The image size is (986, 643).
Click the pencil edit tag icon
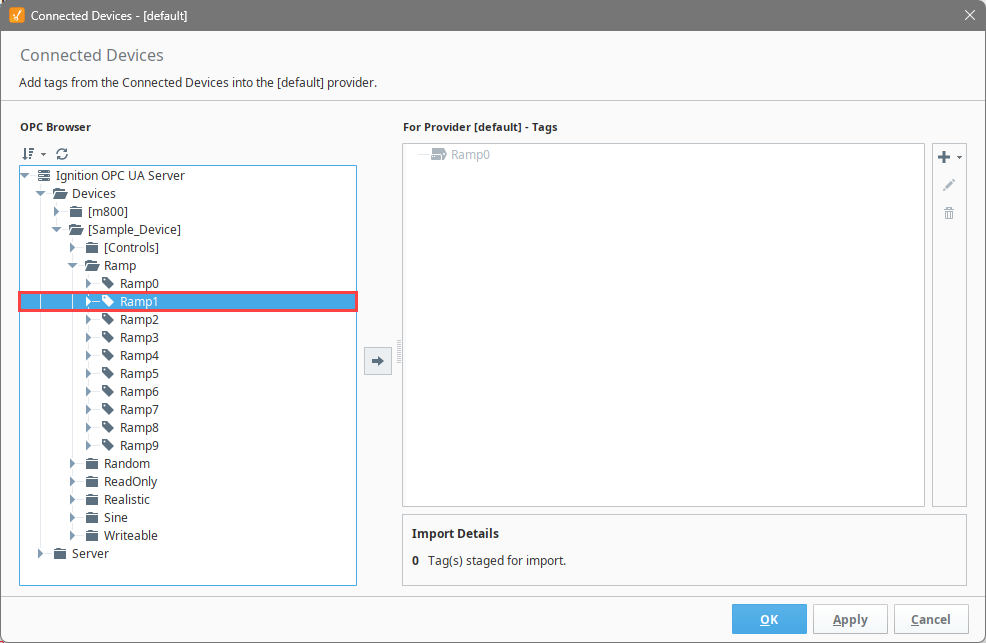coord(949,185)
